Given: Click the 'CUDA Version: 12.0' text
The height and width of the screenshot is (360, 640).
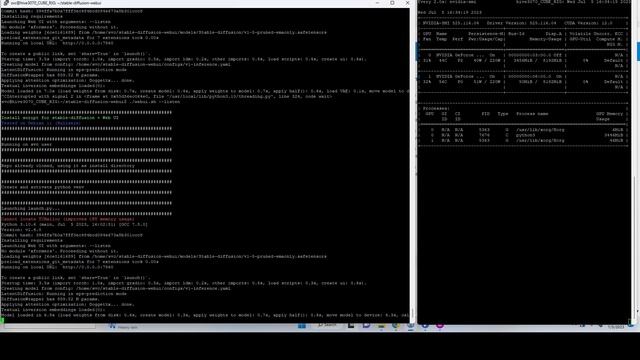Looking at the screenshot, I should point(588,23).
